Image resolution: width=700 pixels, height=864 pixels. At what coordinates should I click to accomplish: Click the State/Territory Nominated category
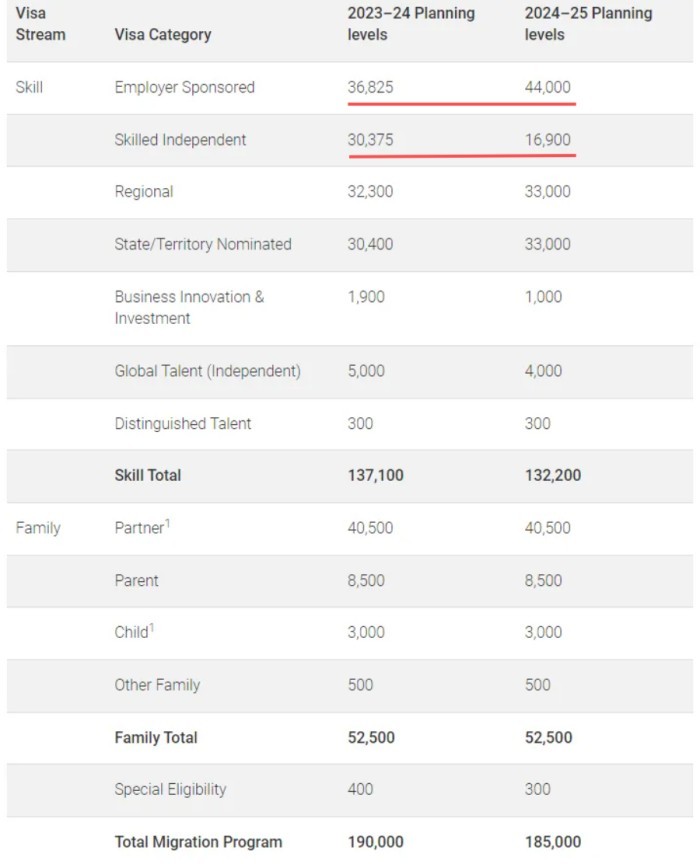tap(203, 244)
